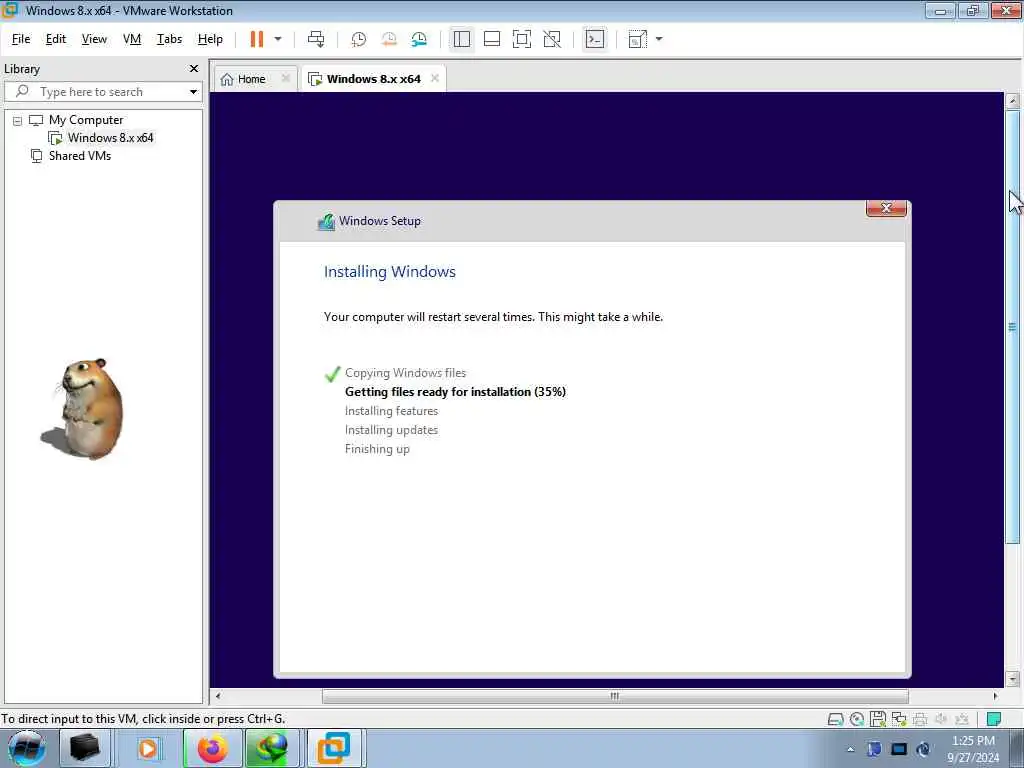The width and height of the screenshot is (1024, 768).
Task: Open the library search dropdown arrow
Action: click(x=193, y=92)
